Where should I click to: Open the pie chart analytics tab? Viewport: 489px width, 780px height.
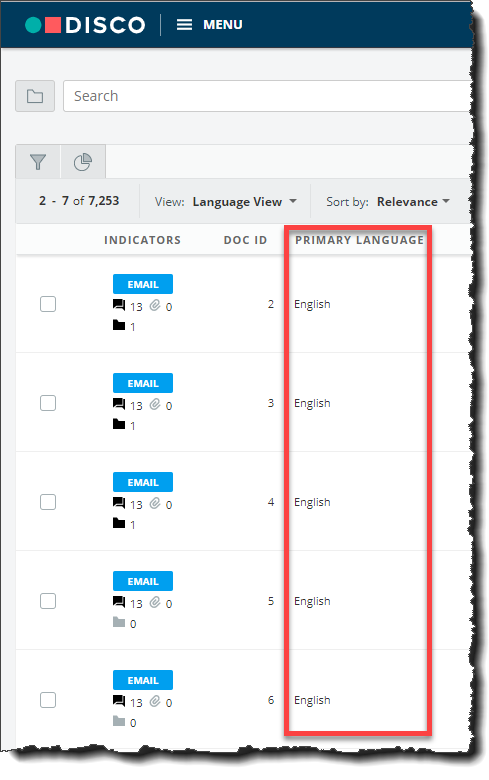point(83,162)
